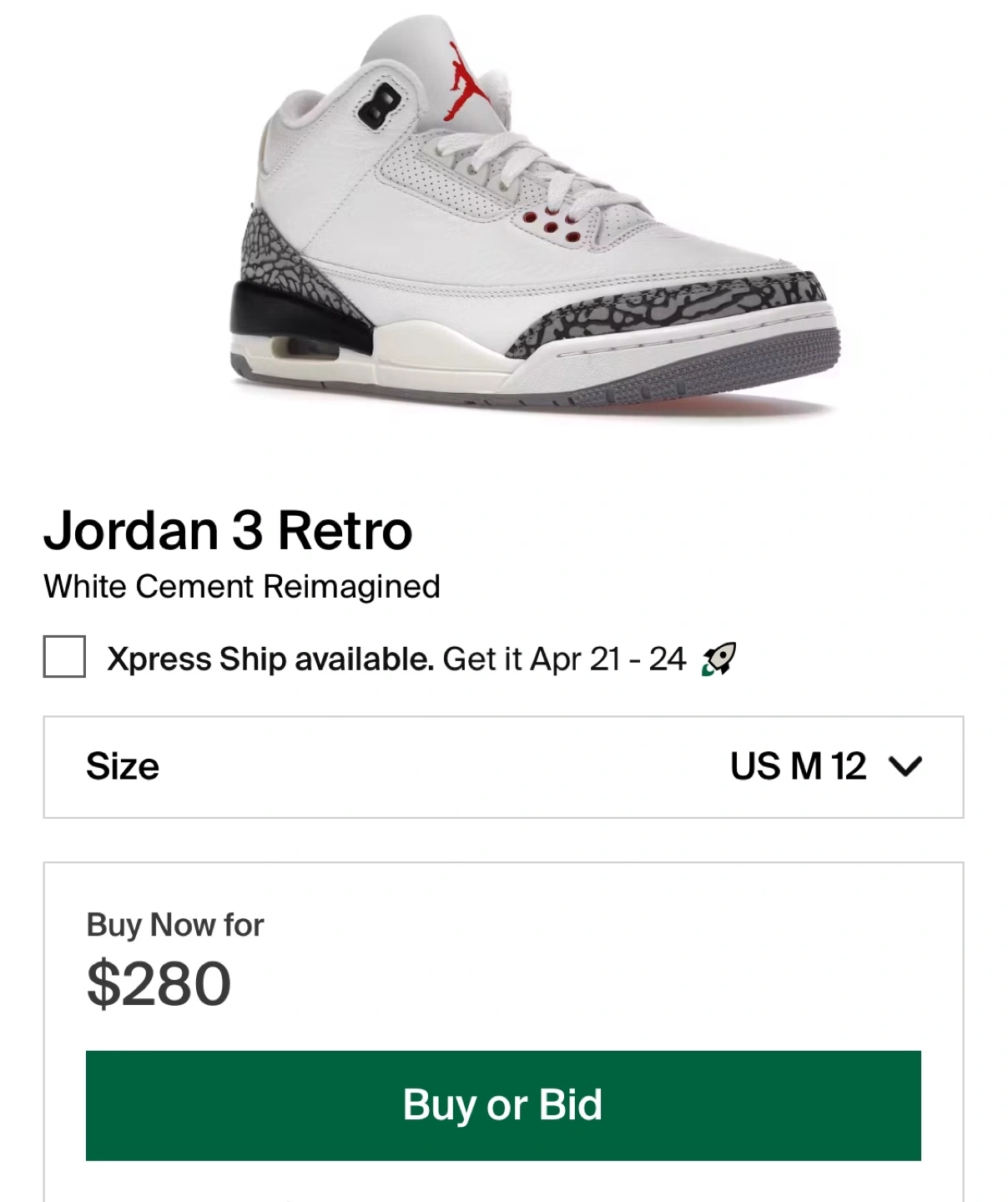Screen dimensions: 1008x1202
Task: Click the White Cement Reimagined subtitle
Action: (x=242, y=587)
